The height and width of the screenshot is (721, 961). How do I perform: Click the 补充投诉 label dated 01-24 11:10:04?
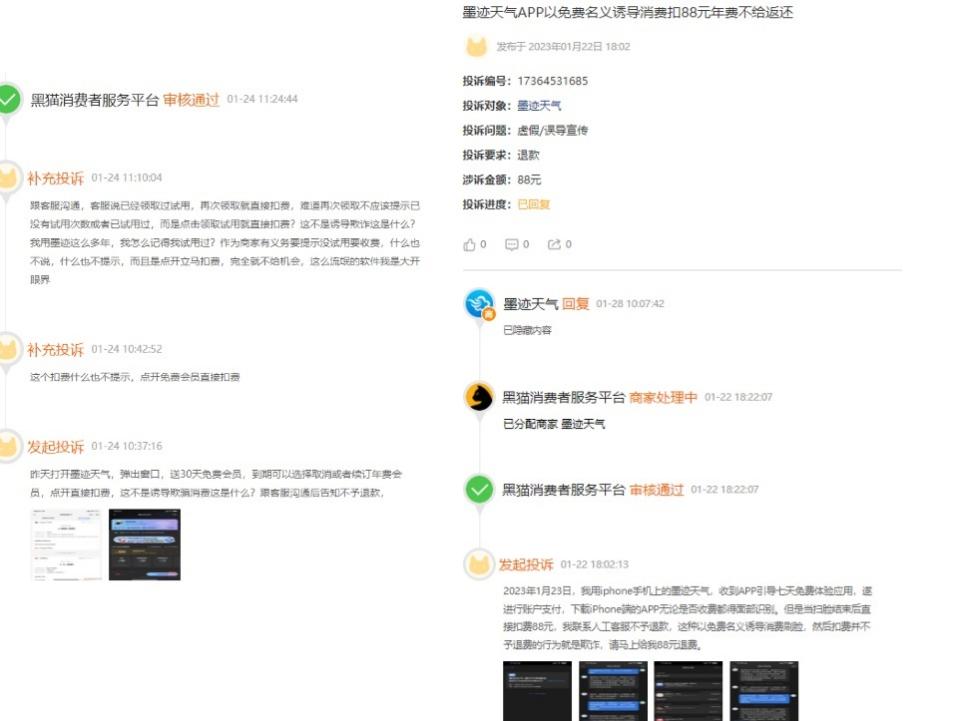coord(56,178)
